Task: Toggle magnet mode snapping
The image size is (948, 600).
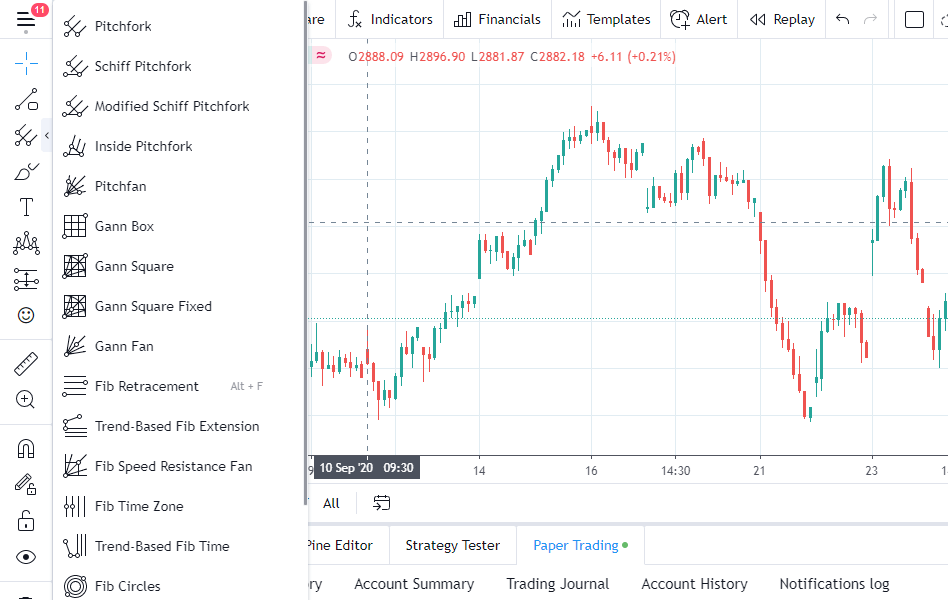Action: click(26, 449)
